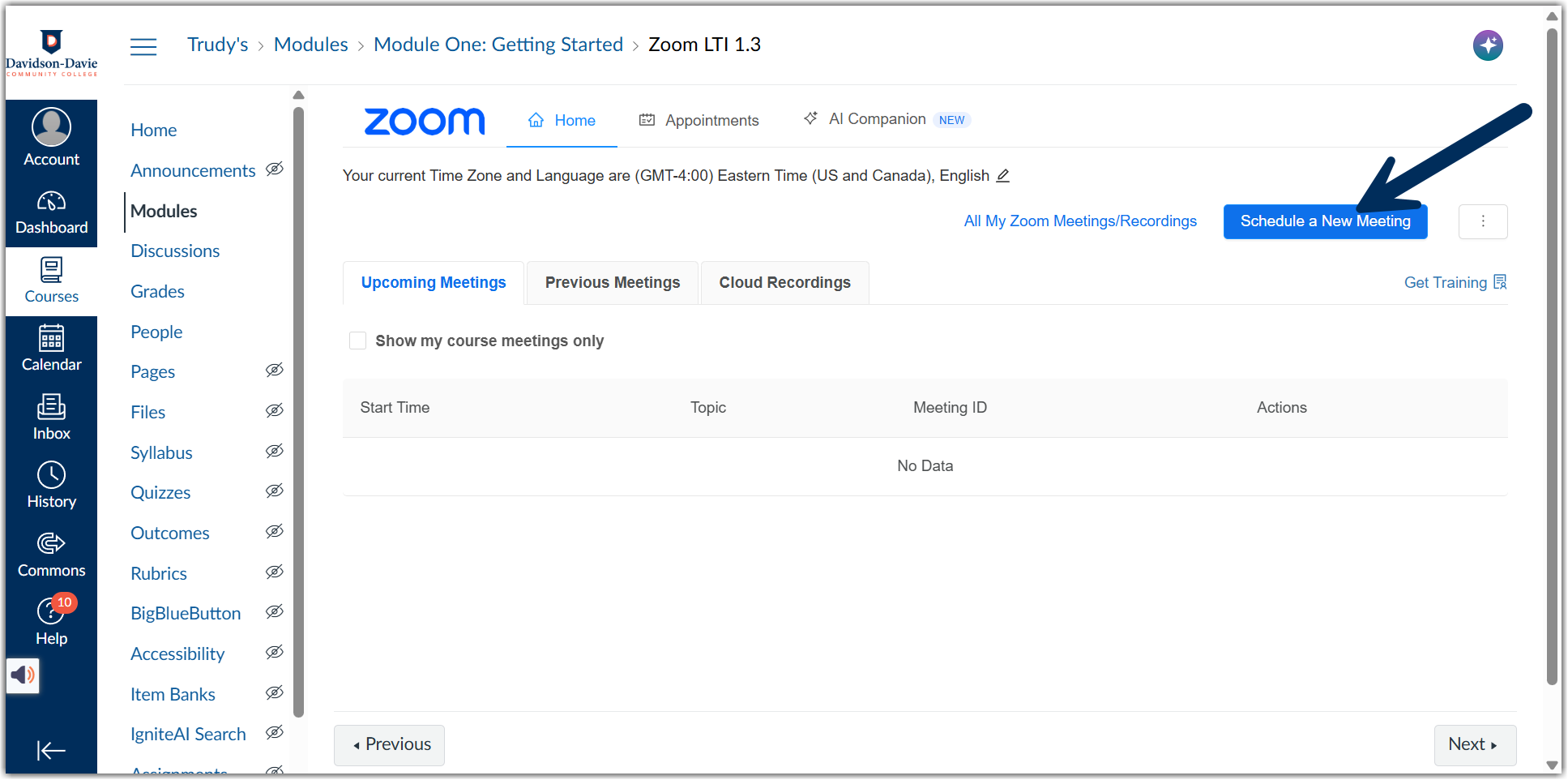Click hidden-eye icon next to IgniteAI Search
The width and height of the screenshot is (1568, 780).
pyautogui.click(x=275, y=732)
